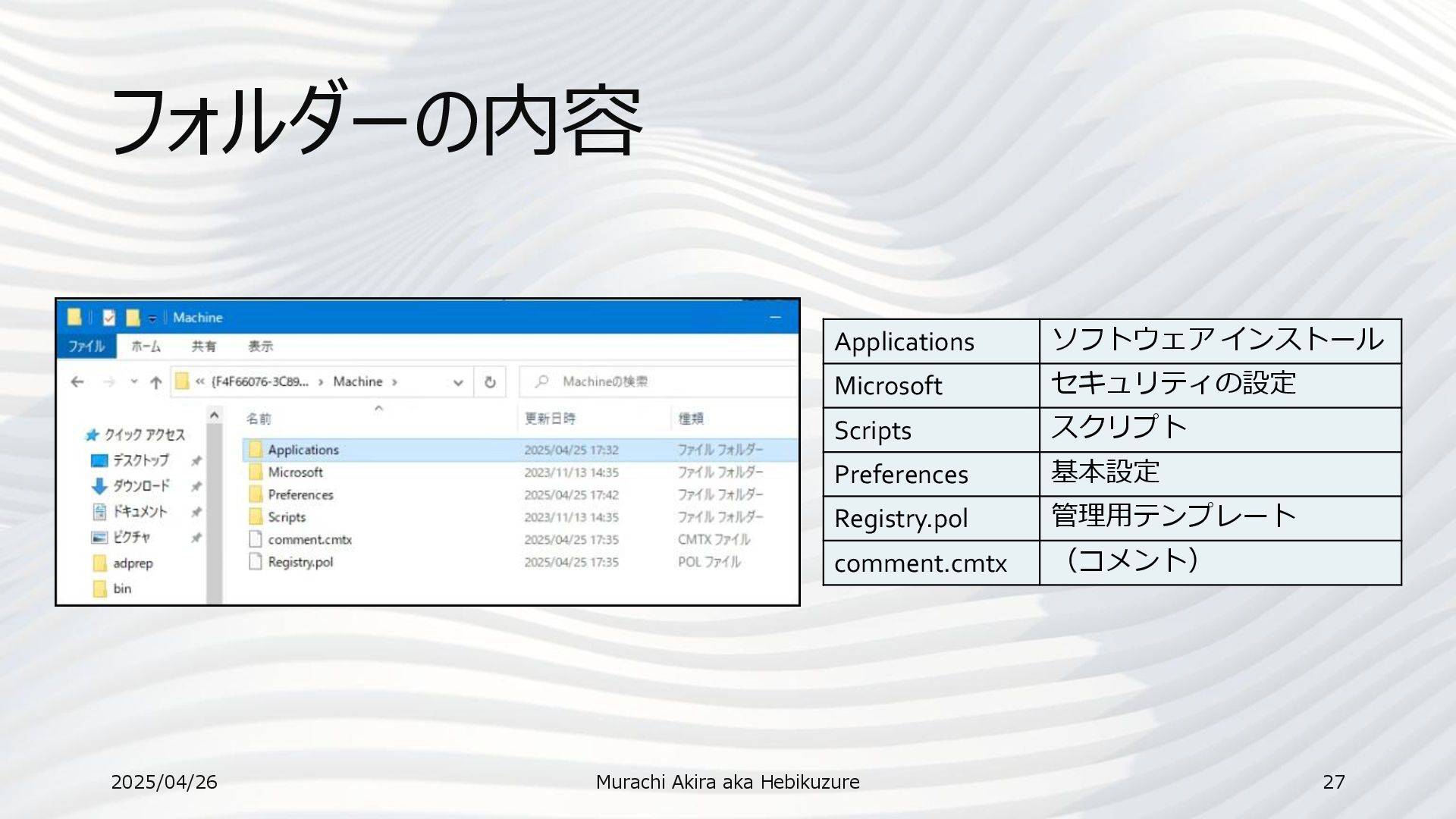Screen dimensions: 1456x819
Task: Click the Properties icon in title bar
Action: pyautogui.click(x=109, y=318)
